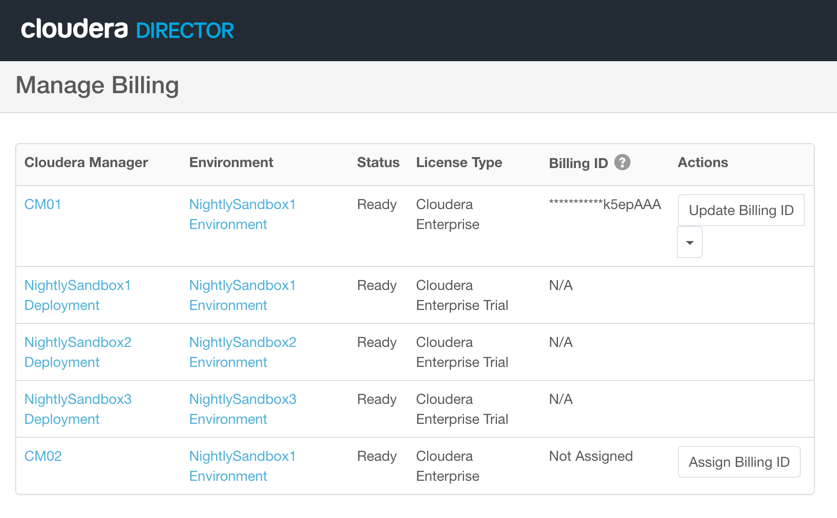Open the CM02 Cloudera Manager link
837x518 pixels.
point(43,456)
